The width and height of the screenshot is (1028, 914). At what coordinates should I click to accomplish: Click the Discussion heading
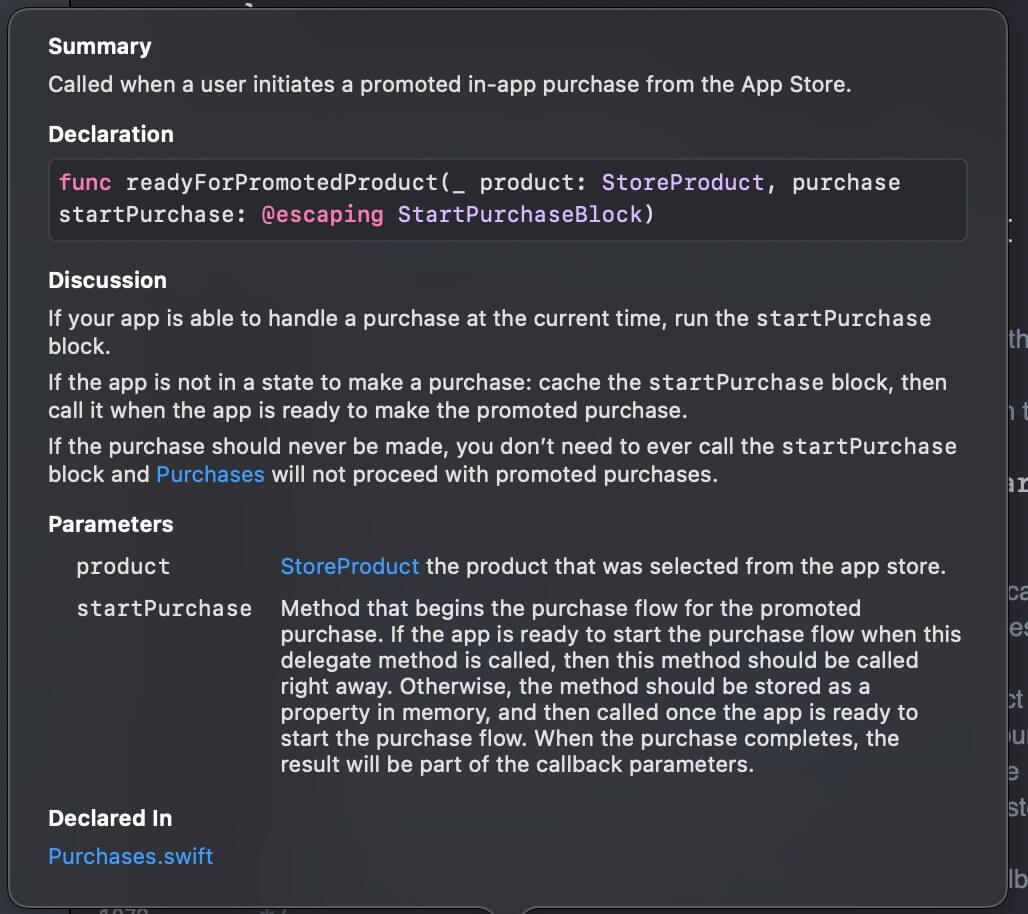(x=108, y=281)
